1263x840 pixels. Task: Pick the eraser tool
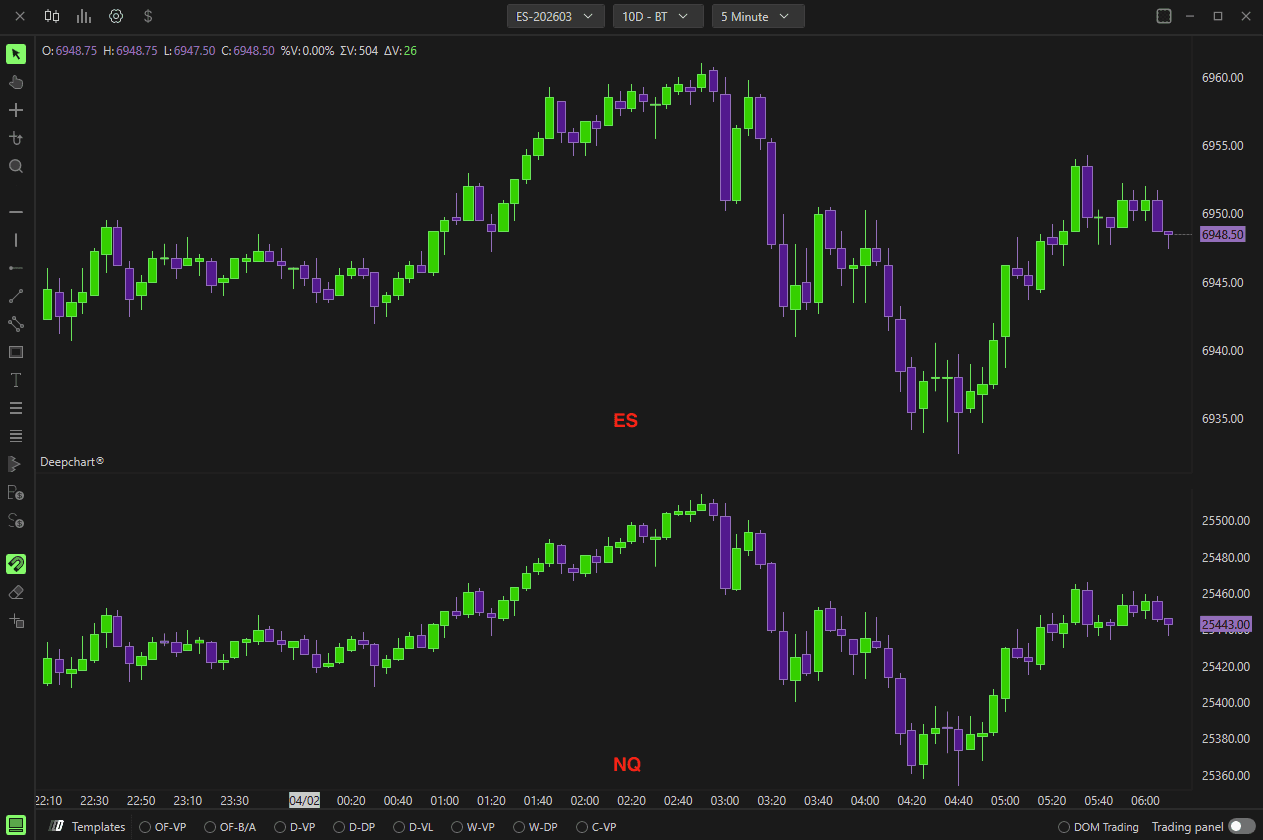coord(15,592)
